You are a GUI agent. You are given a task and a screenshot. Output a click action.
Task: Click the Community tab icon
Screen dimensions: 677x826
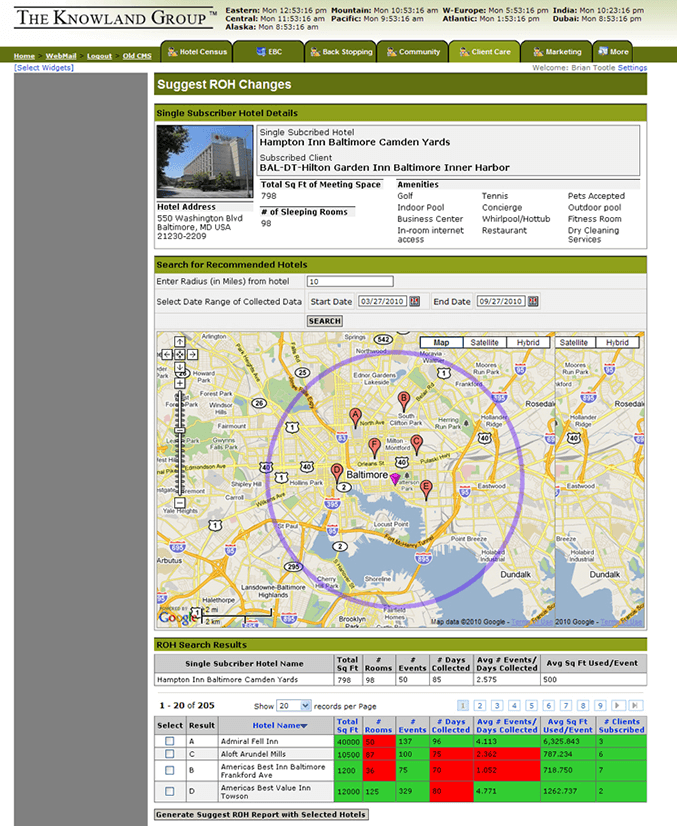coord(391,52)
